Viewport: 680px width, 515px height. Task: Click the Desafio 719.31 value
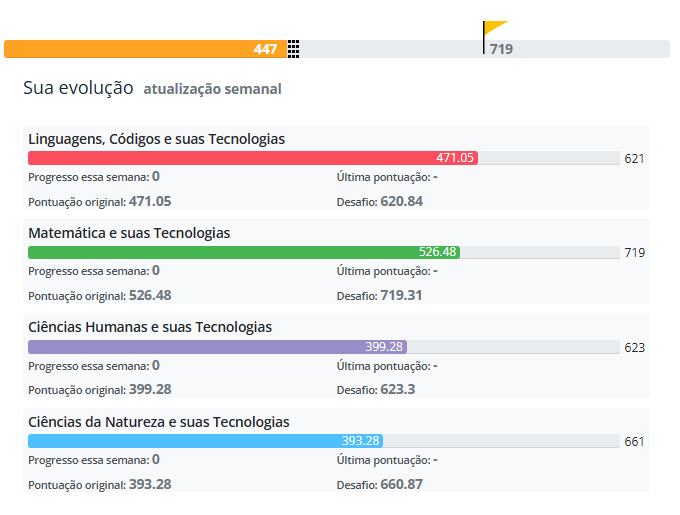401,296
